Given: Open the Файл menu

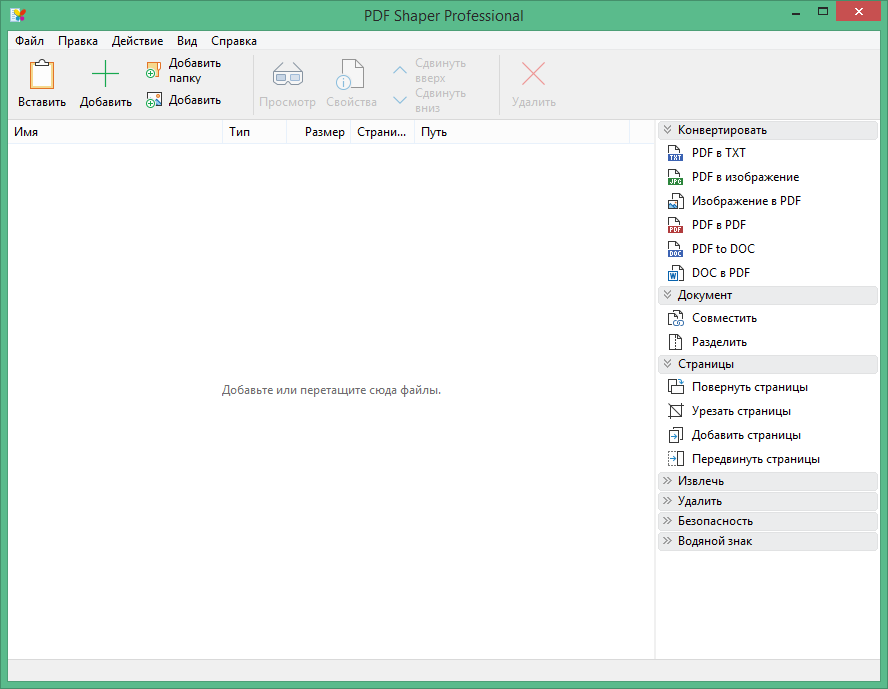Looking at the screenshot, I should (x=29, y=41).
